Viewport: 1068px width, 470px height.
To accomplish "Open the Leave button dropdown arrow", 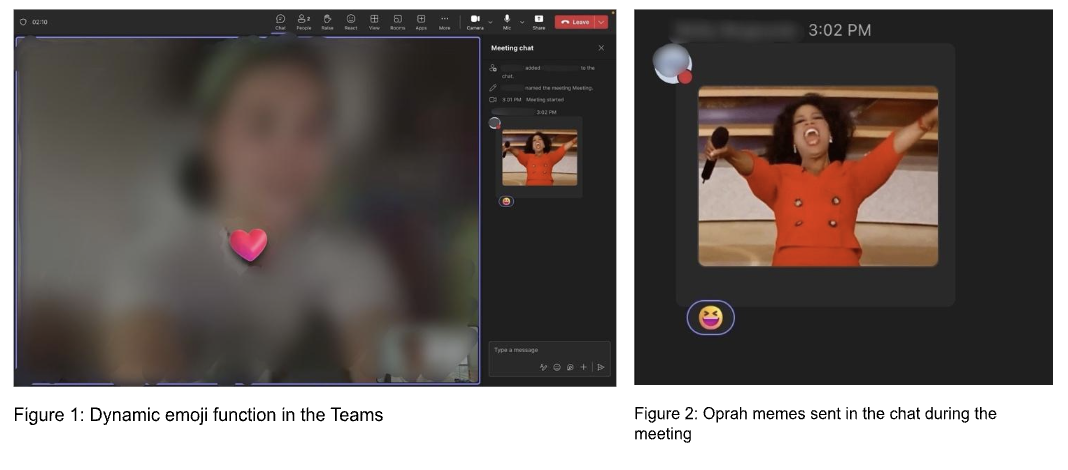I will pos(602,21).
